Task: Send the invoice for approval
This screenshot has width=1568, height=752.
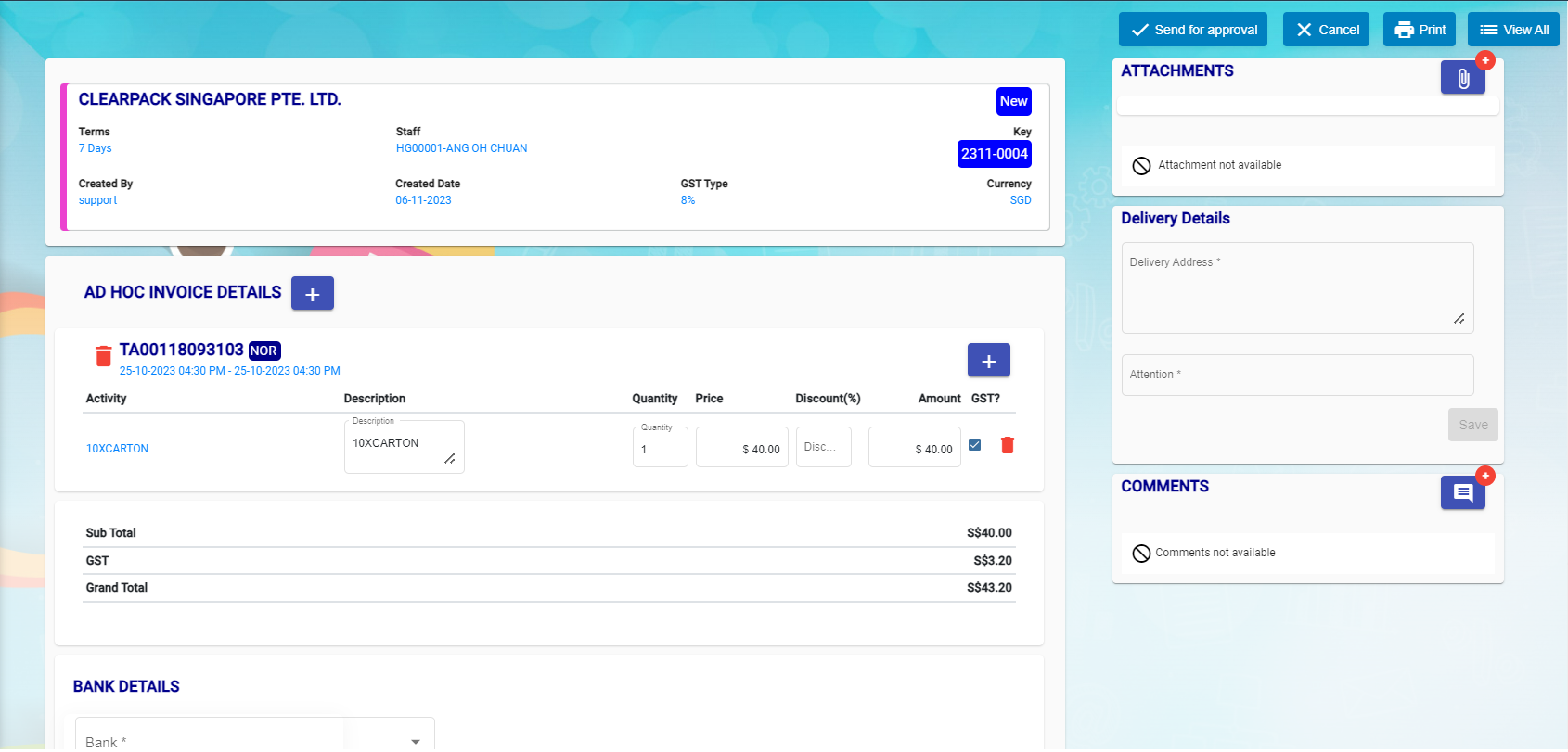Action: tap(1192, 30)
